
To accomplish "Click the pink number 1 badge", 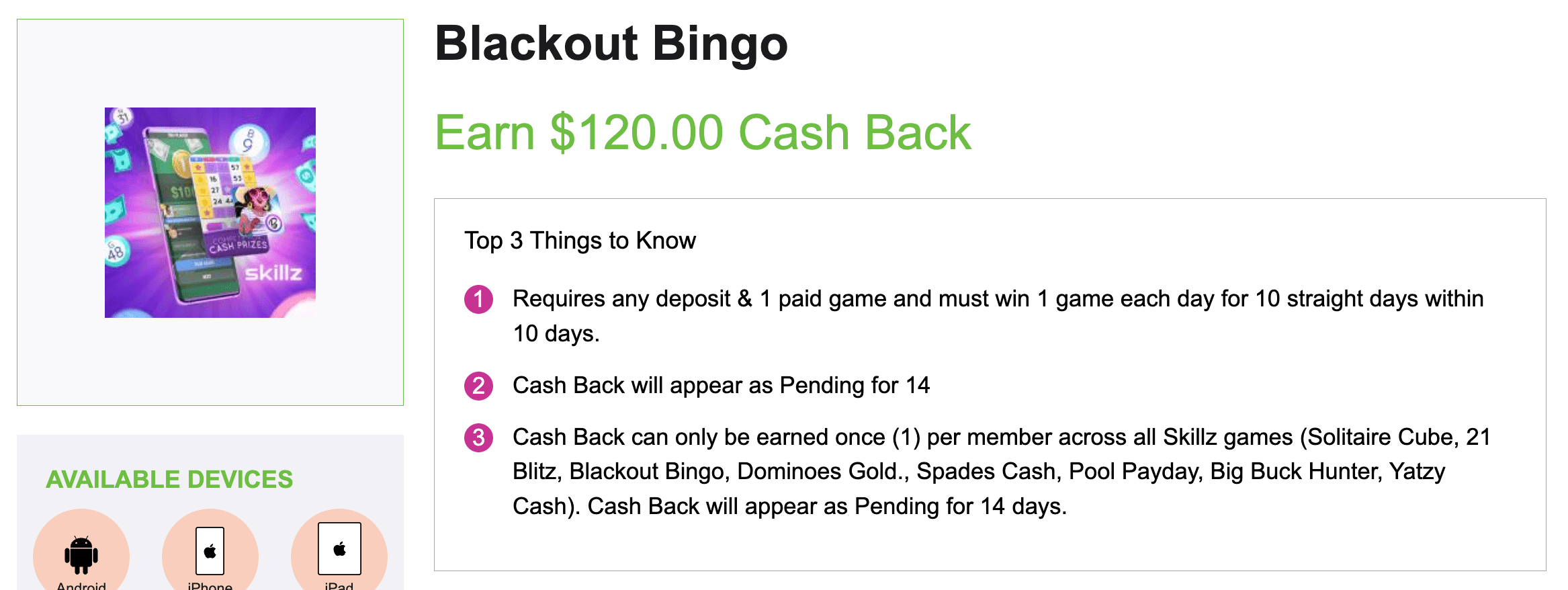I will coord(478,299).
